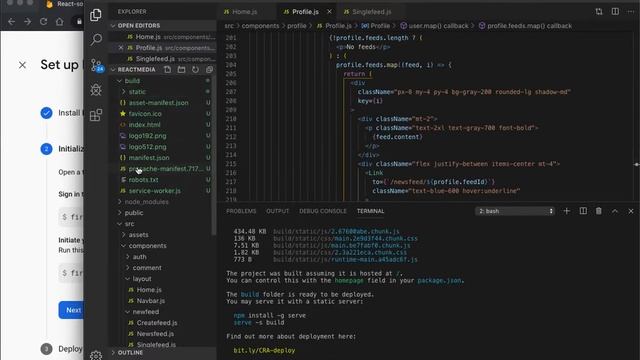Open the DEBUG CONSOLE panel tab

click(x=322, y=211)
